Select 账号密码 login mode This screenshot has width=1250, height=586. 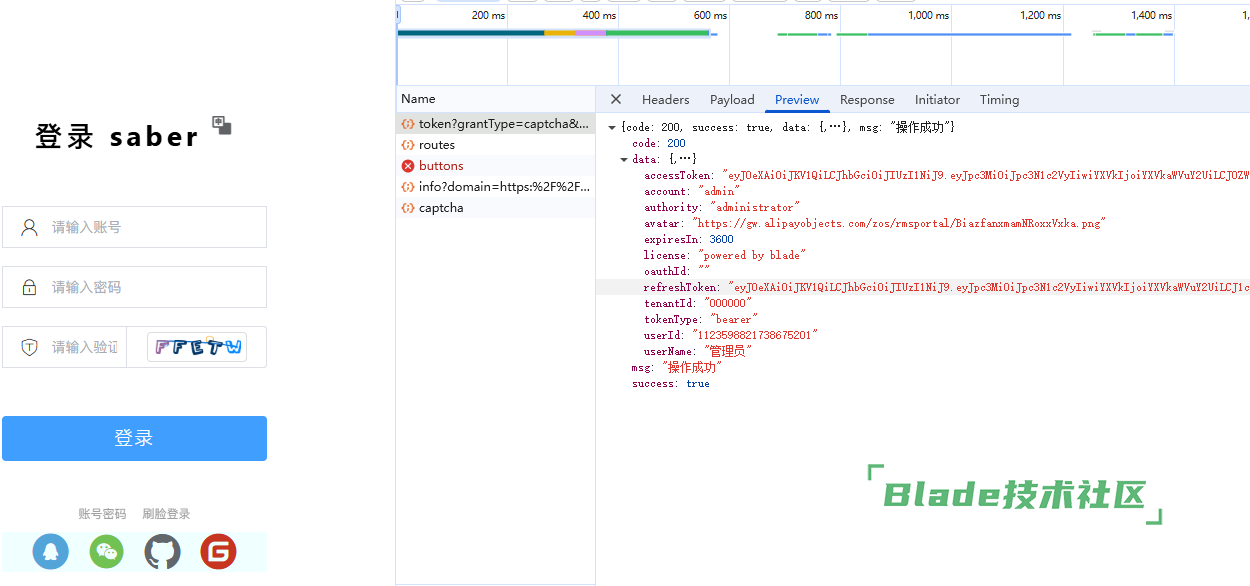pyautogui.click(x=102, y=514)
